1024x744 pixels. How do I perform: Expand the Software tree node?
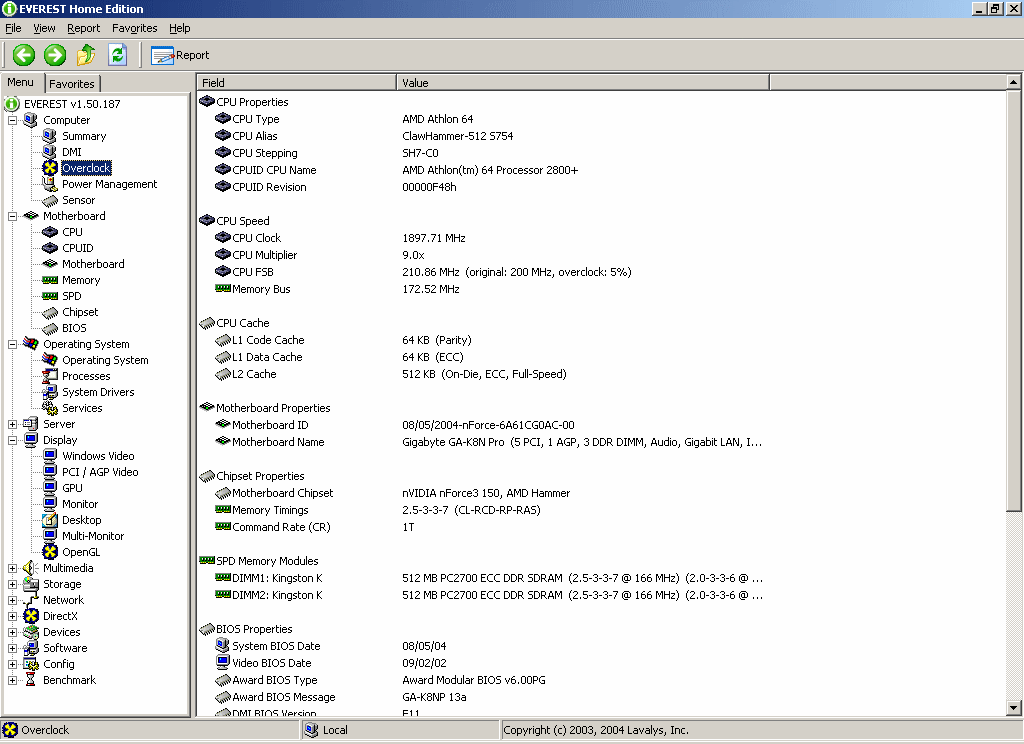coord(12,648)
